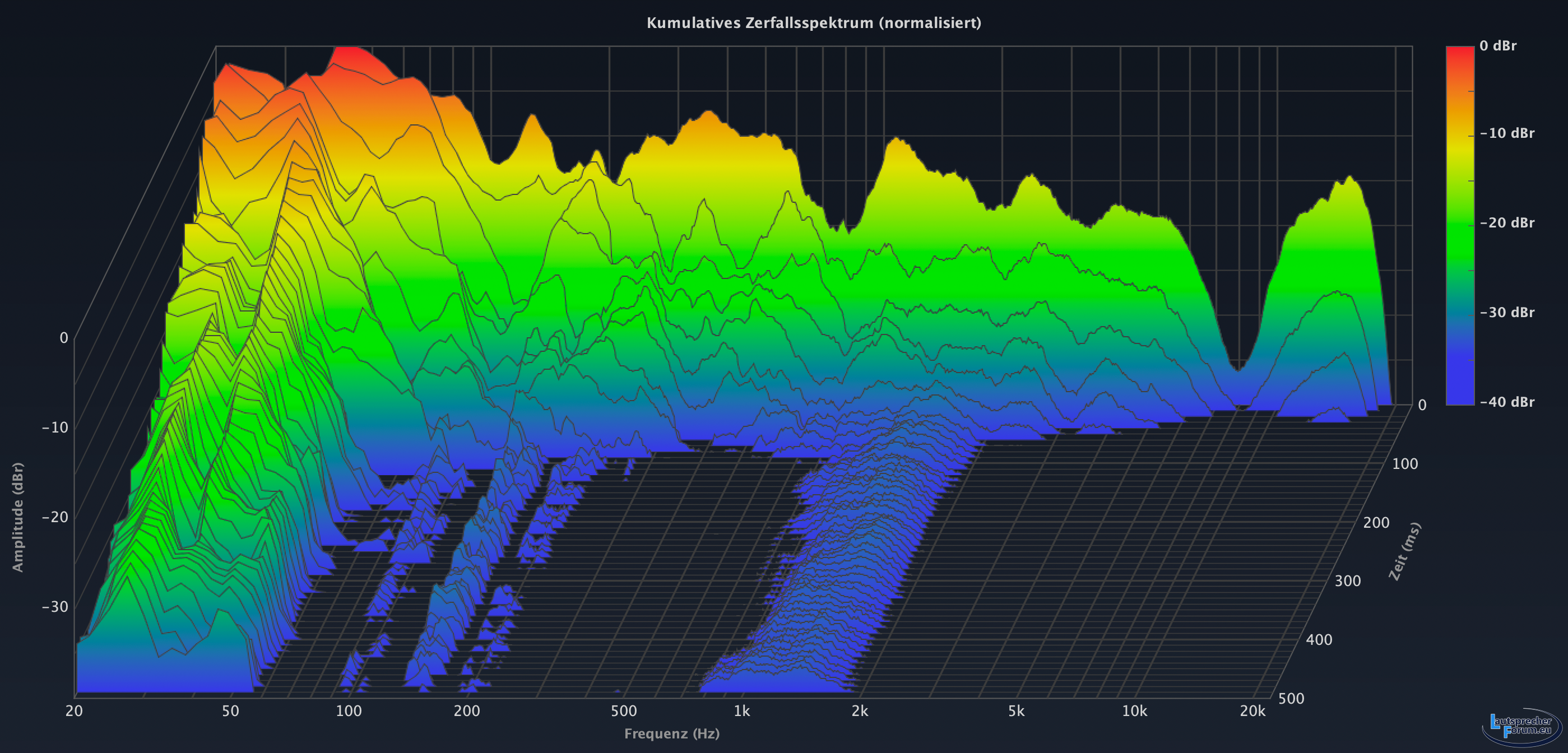This screenshot has height=753, width=1568.
Task: Click the -20 dBr color scale label
Action: coord(1506,223)
